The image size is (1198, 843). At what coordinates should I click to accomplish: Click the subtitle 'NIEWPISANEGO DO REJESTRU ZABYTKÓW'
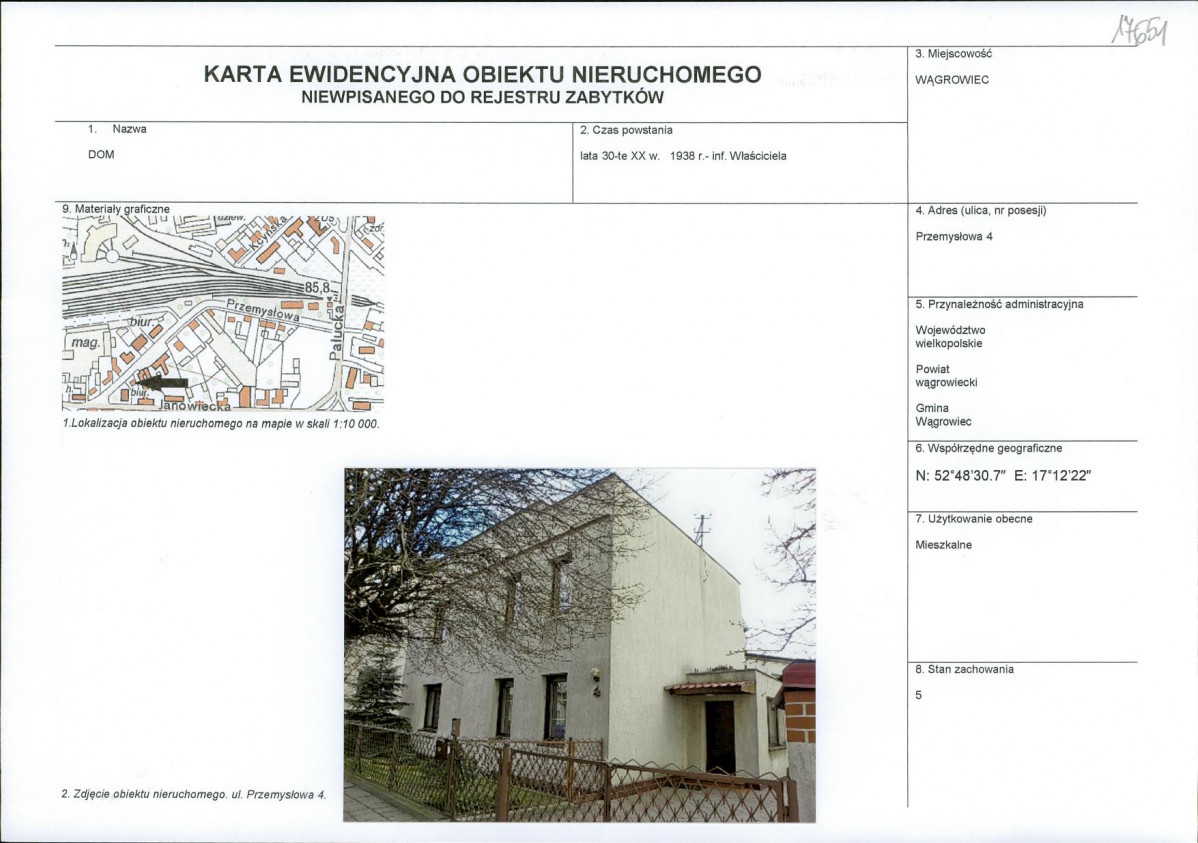point(482,97)
